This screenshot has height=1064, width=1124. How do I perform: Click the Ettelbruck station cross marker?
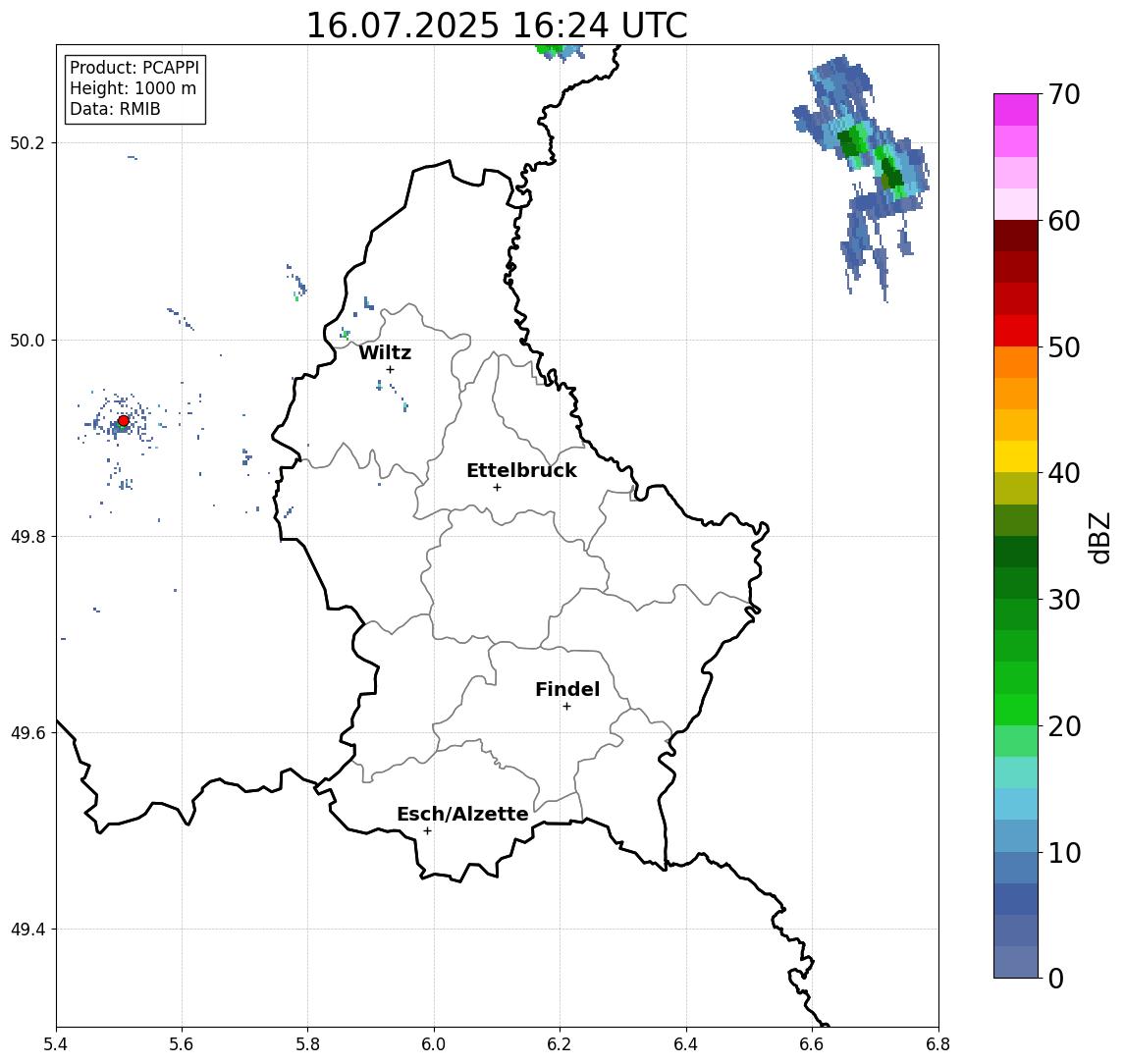497,488
